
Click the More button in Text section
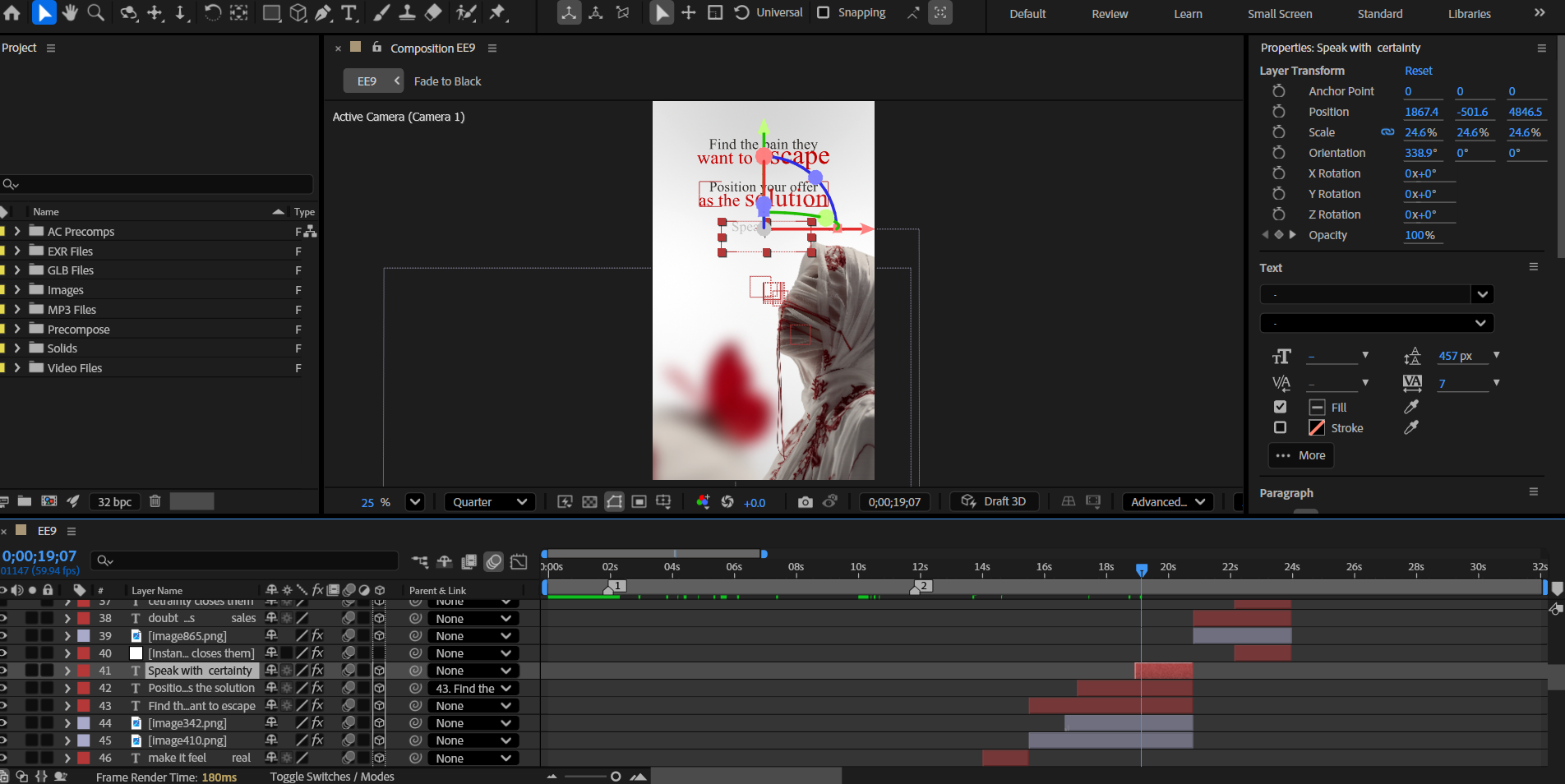coord(1300,455)
